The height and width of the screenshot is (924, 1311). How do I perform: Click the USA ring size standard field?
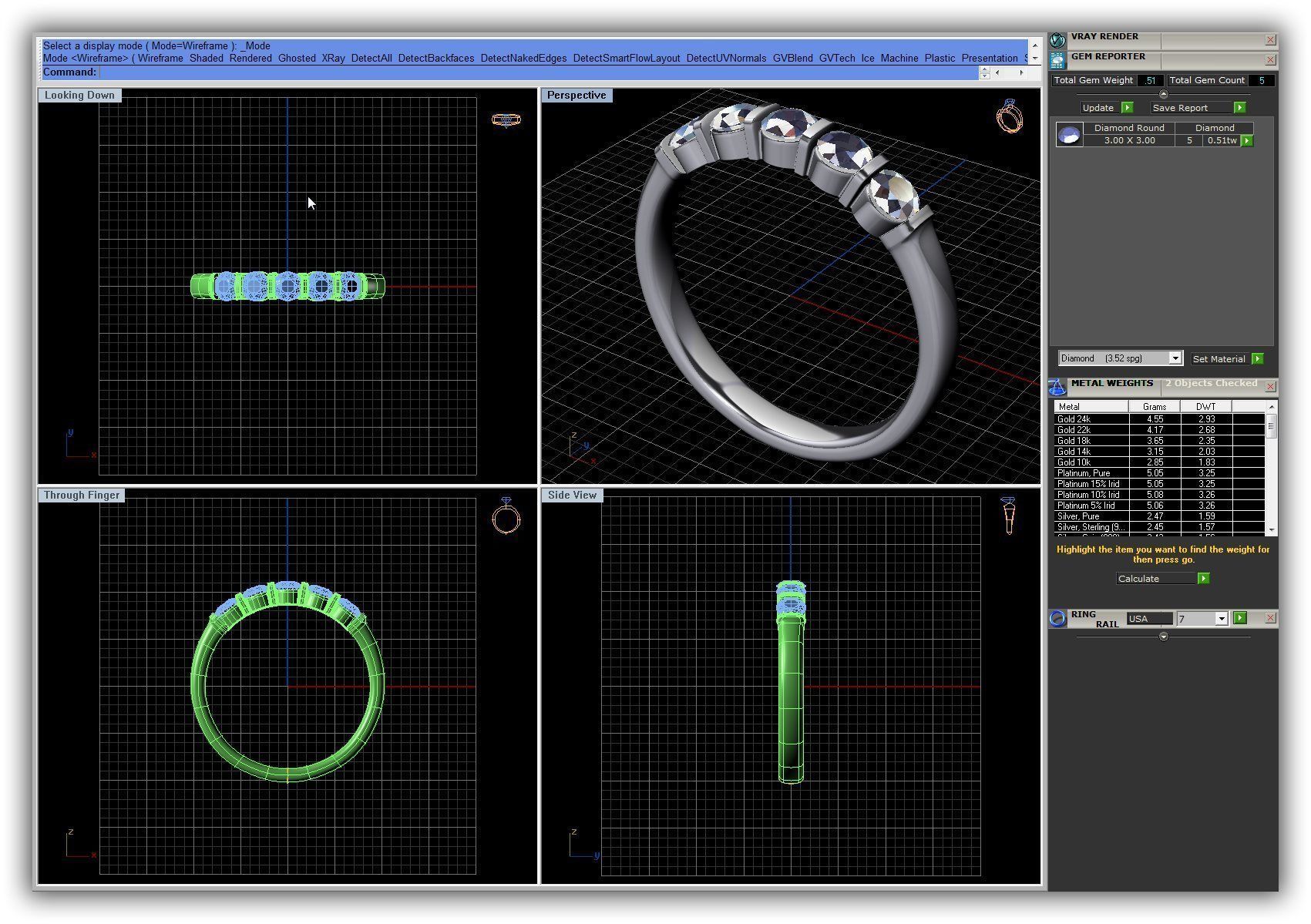click(x=1149, y=619)
